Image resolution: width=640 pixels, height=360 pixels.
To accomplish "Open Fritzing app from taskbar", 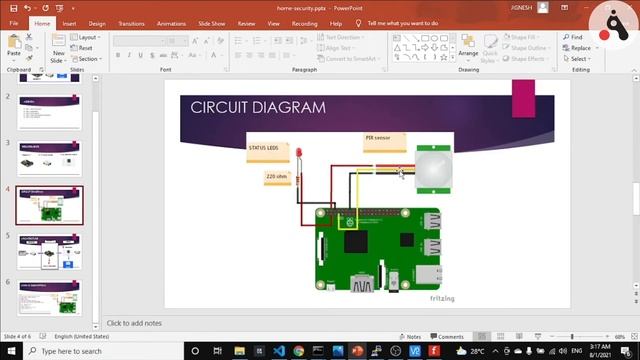I will click(434, 351).
